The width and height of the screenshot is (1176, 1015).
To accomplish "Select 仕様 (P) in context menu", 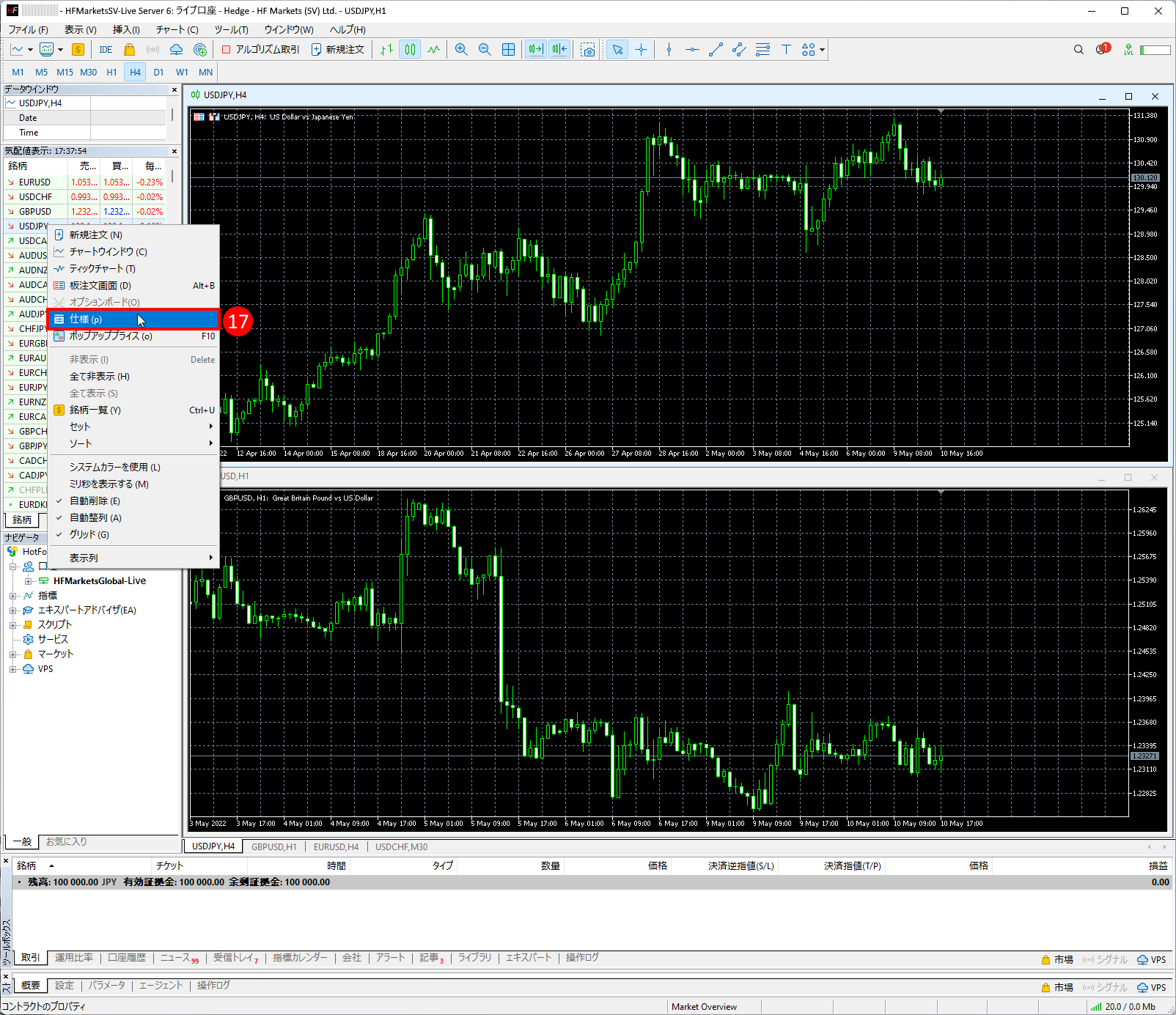I will pos(86,320).
